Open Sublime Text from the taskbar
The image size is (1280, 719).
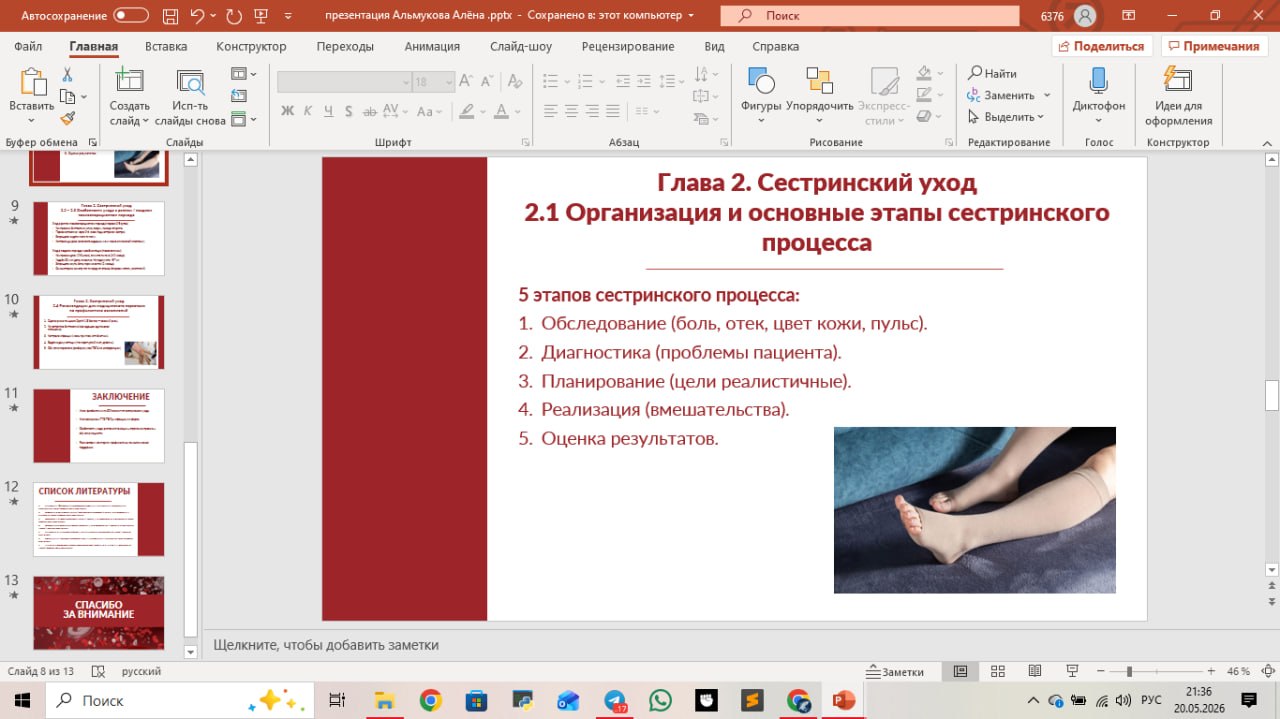tap(752, 700)
